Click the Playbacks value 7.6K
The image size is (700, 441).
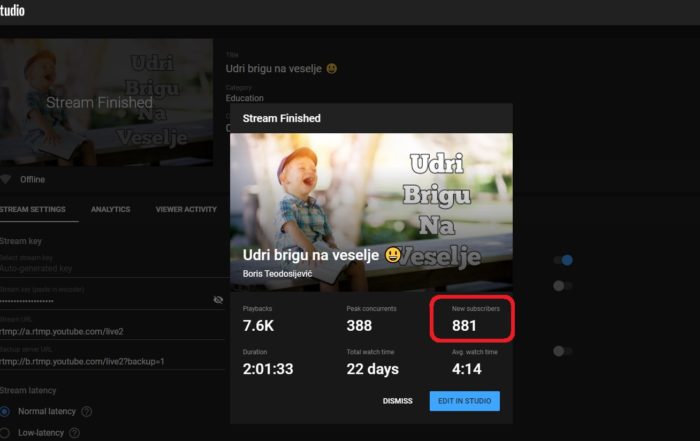click(x=258, y=325)
